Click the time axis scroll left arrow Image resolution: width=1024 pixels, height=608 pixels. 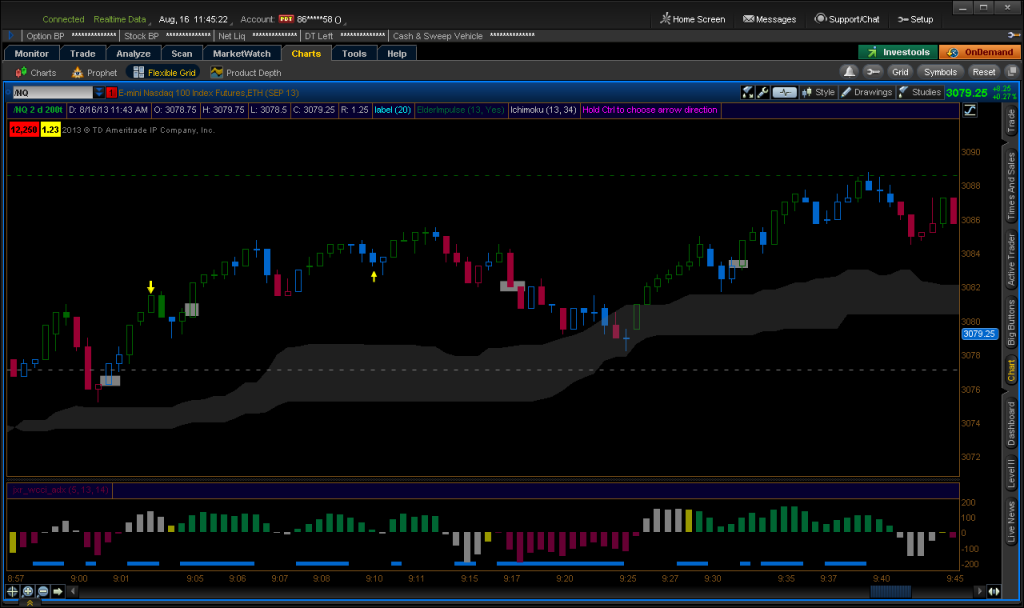click(x=72, y=591)
